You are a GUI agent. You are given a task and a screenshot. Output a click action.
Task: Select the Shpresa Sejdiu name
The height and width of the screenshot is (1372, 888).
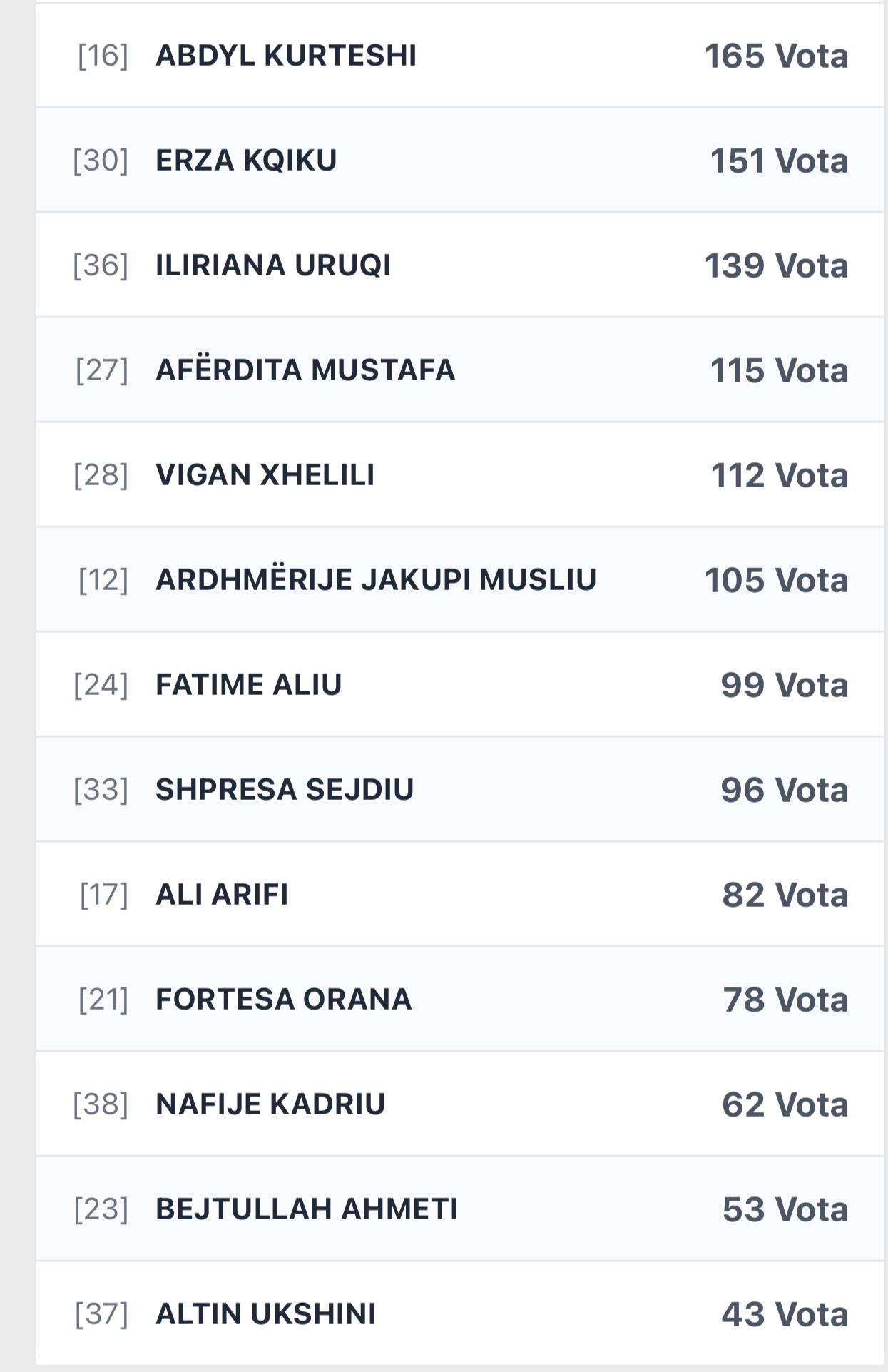click(285, 790)
